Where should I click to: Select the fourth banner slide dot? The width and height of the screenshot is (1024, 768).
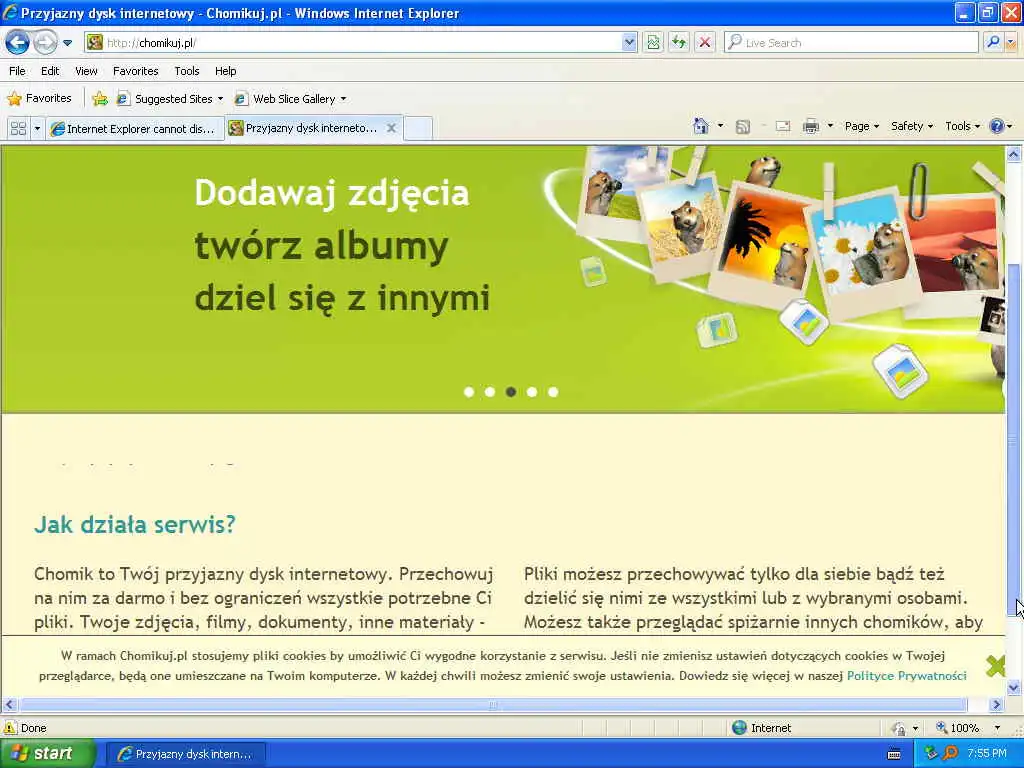[x=532, y=392]
